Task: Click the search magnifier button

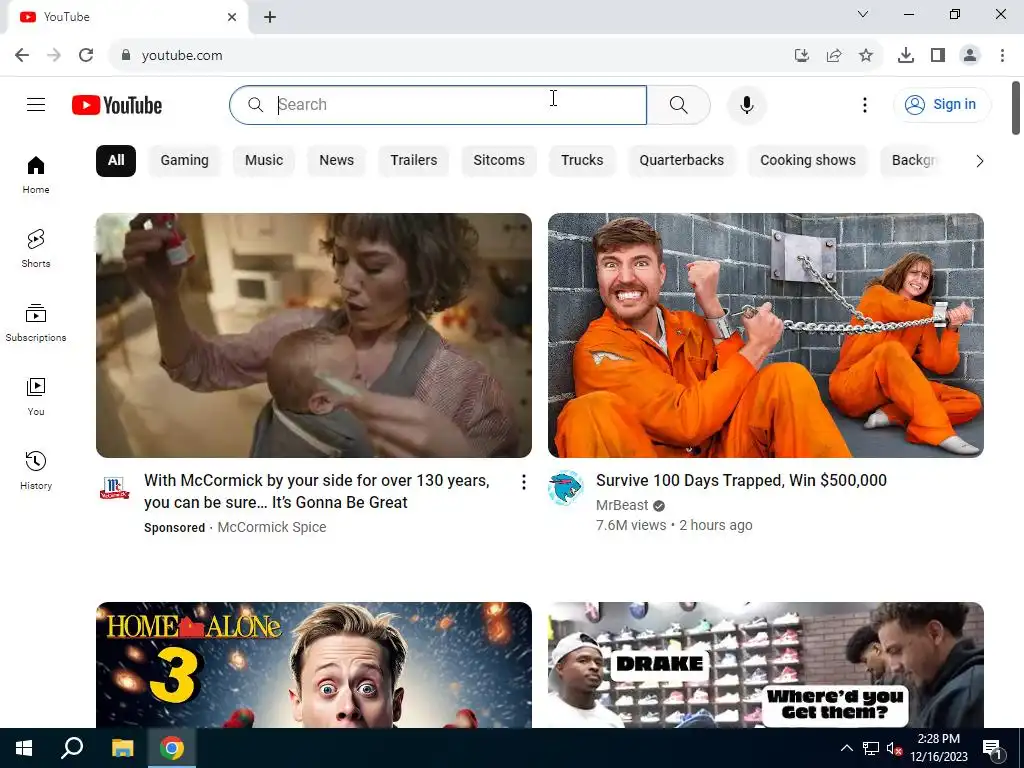Action: click(x=679, y=104)
